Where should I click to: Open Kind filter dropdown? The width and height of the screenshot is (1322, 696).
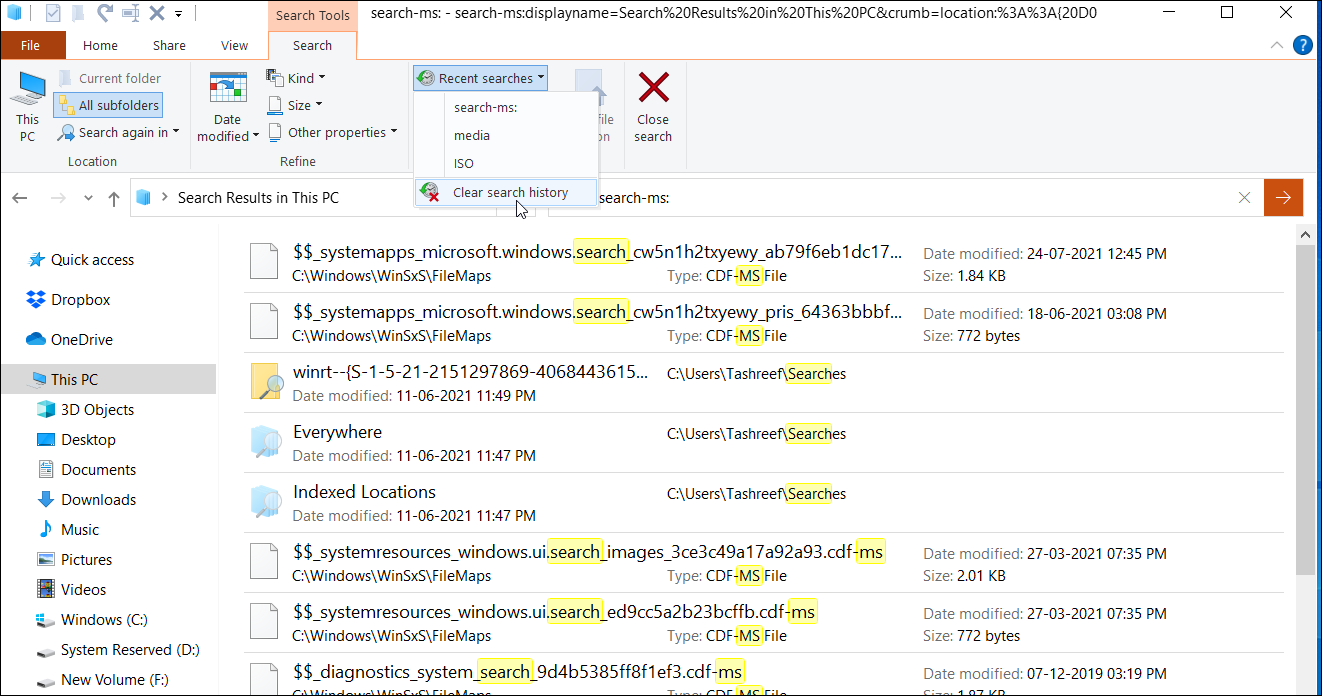pyautogui.click(x=296, y=78)
